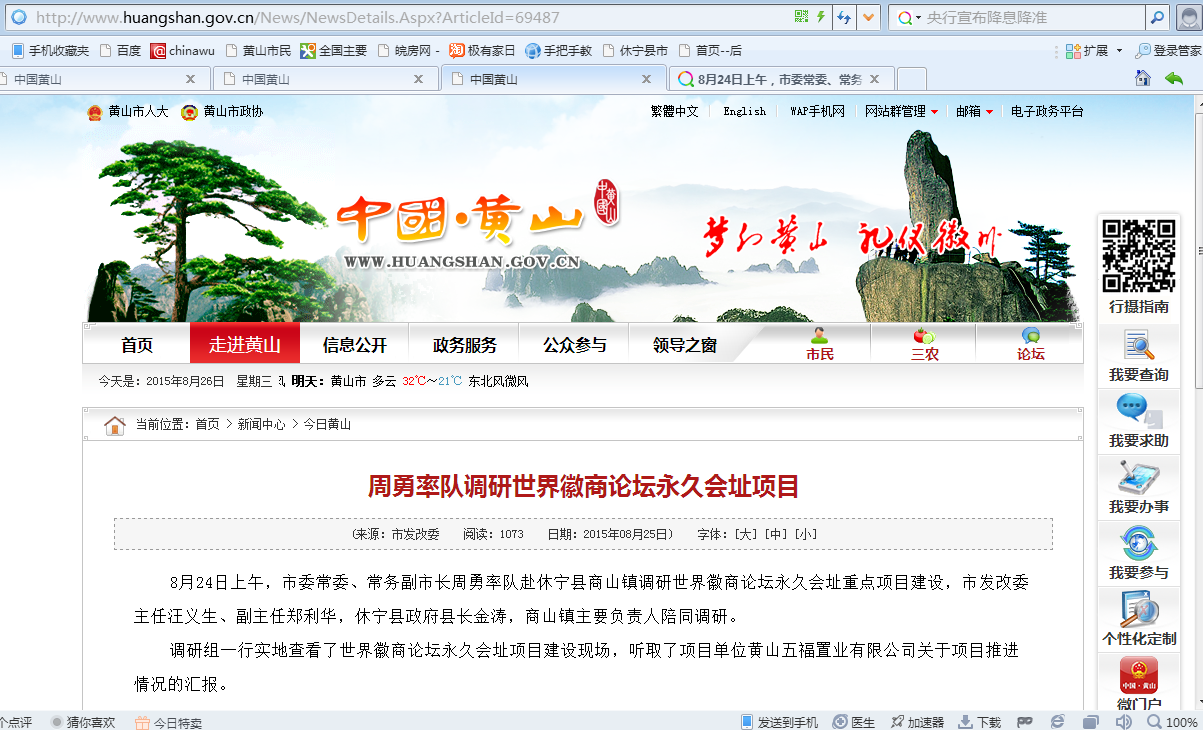Screen dimensions: 1203x730
Task: Toggle sound mute speaker icon in status bar
Action: [x=1123, y=722]
